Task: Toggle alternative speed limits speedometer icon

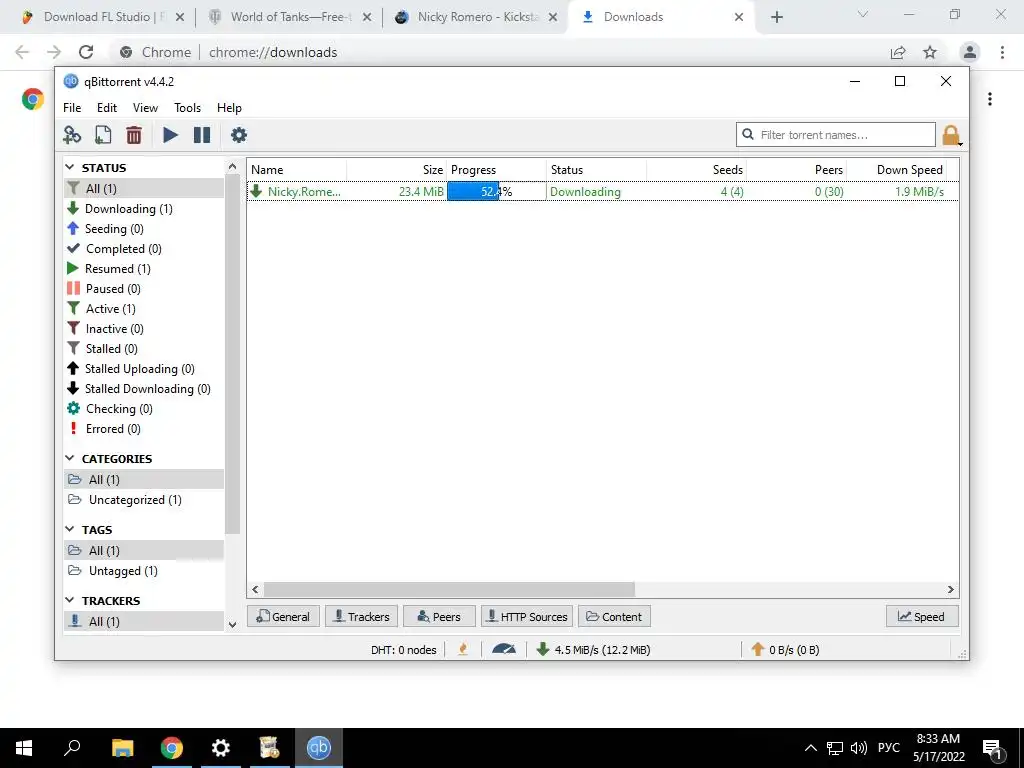Action: (504, 649)
